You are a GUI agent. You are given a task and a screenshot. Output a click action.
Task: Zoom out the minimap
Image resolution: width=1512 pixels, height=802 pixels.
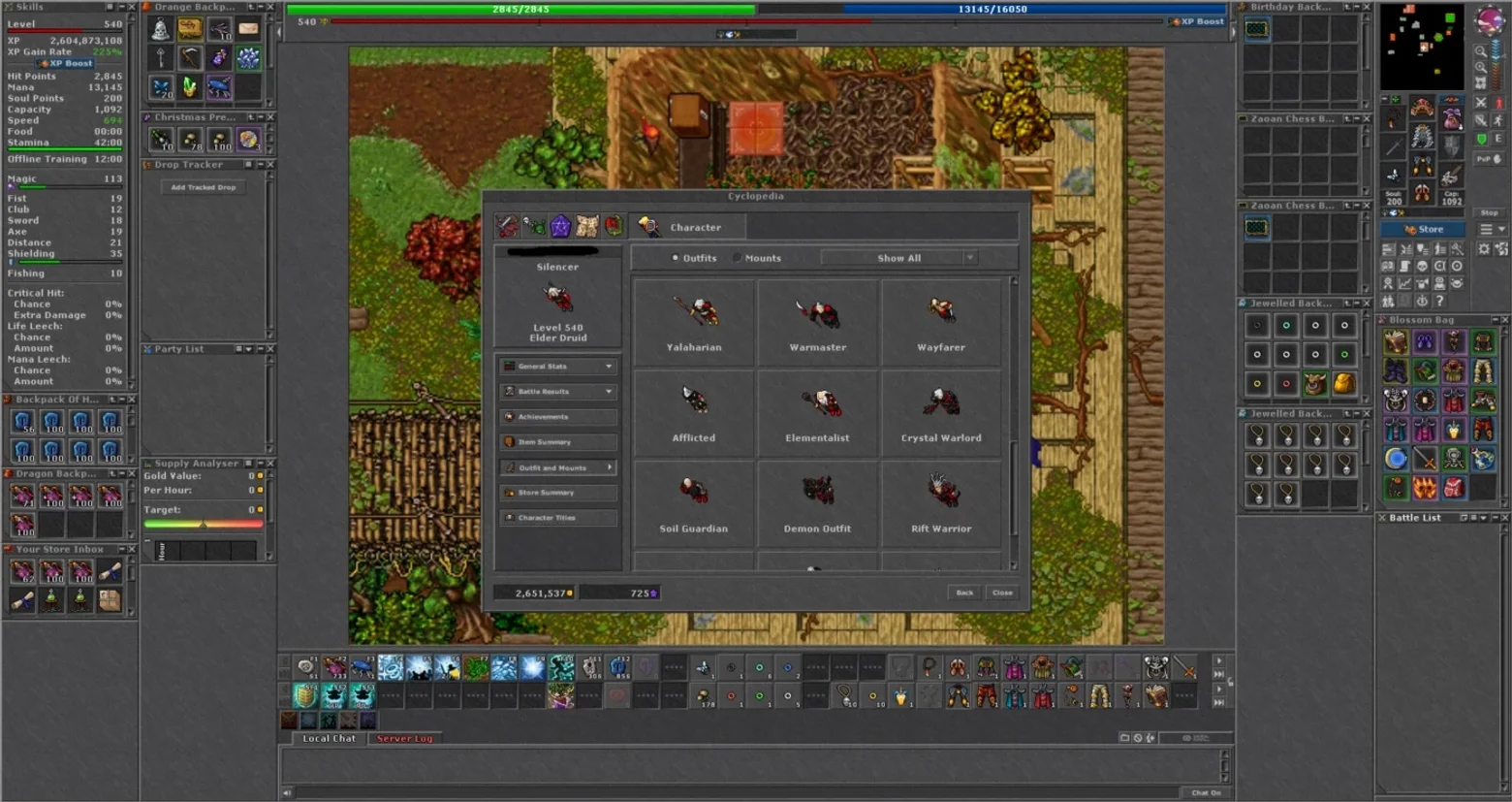tap(1481, 51)
